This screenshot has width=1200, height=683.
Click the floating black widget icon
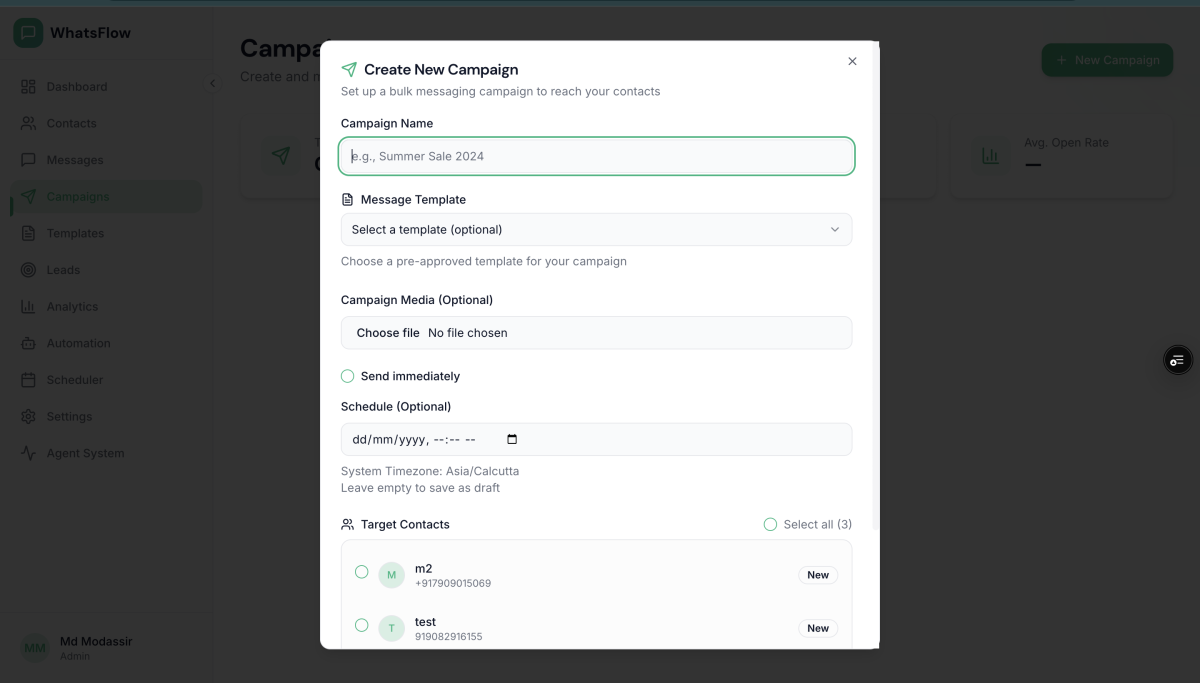pos(1177,360)
